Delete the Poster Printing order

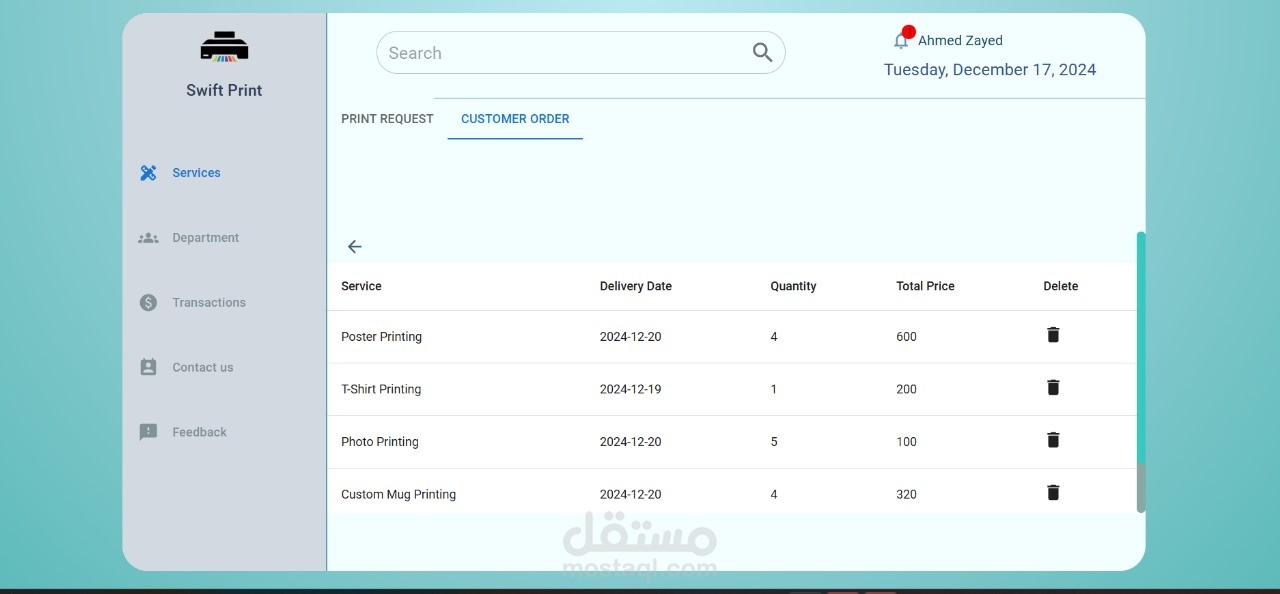pyautogui.click(x=1053, y=335)
